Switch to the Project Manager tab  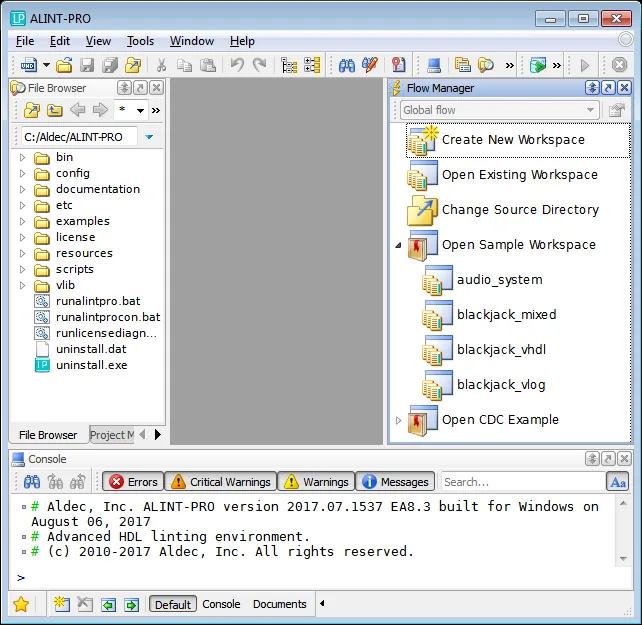[112, 435]
